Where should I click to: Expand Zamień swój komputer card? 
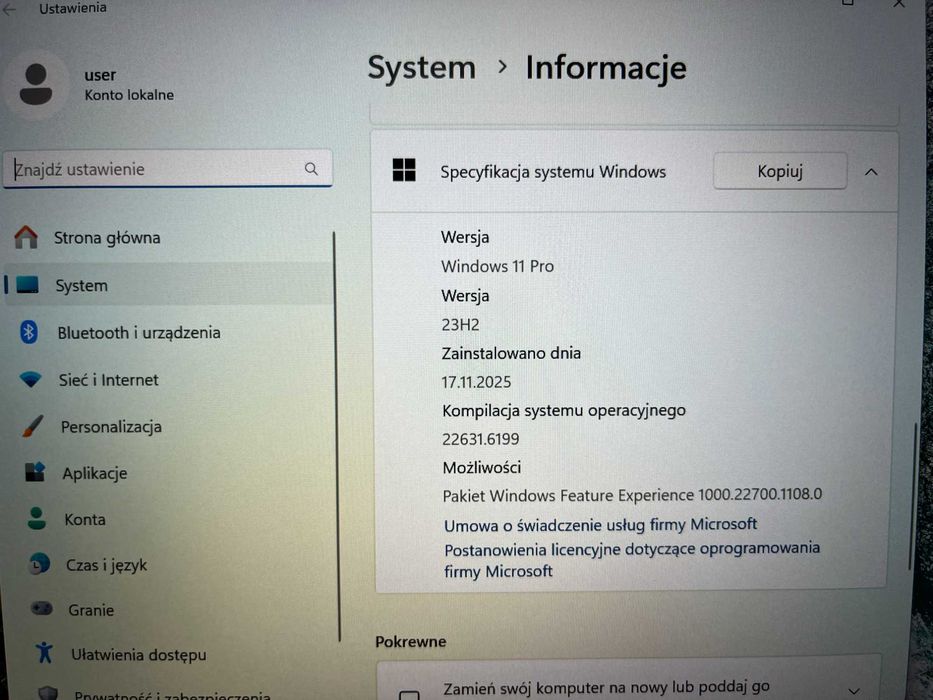854,691
